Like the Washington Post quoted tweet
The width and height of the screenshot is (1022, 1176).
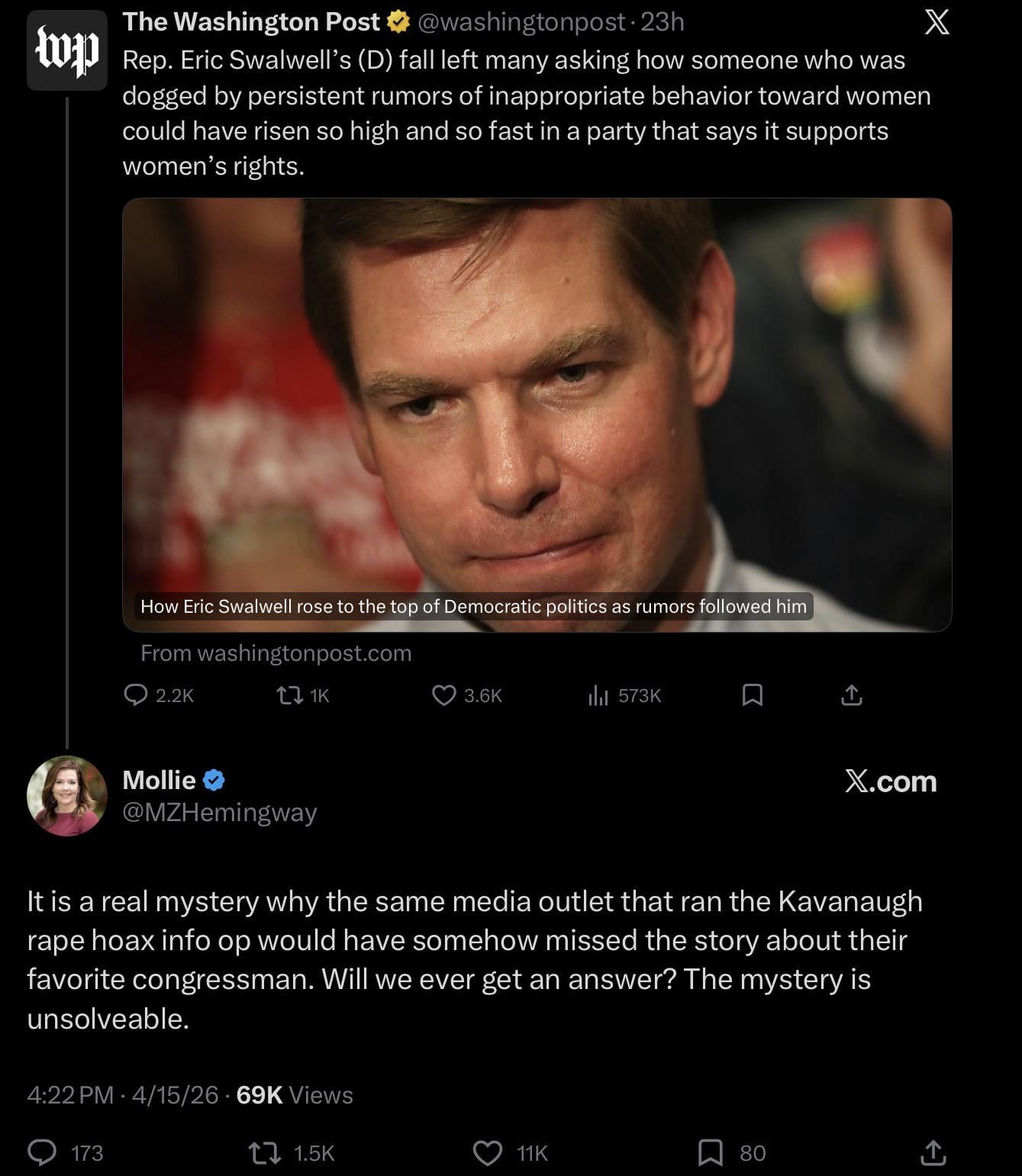444,695
